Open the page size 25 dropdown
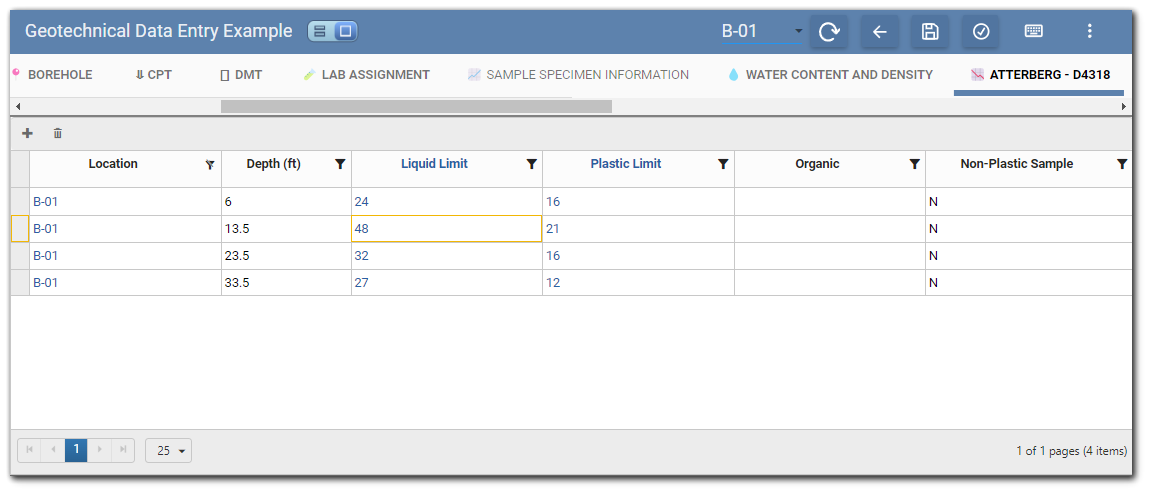 click(168, 451)
